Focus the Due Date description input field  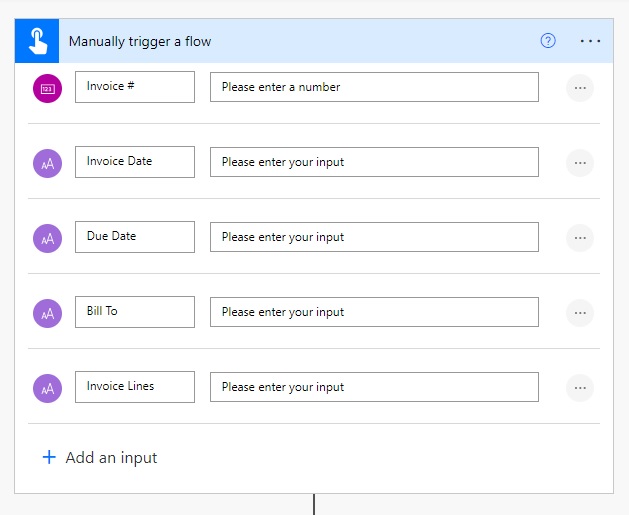374,237
